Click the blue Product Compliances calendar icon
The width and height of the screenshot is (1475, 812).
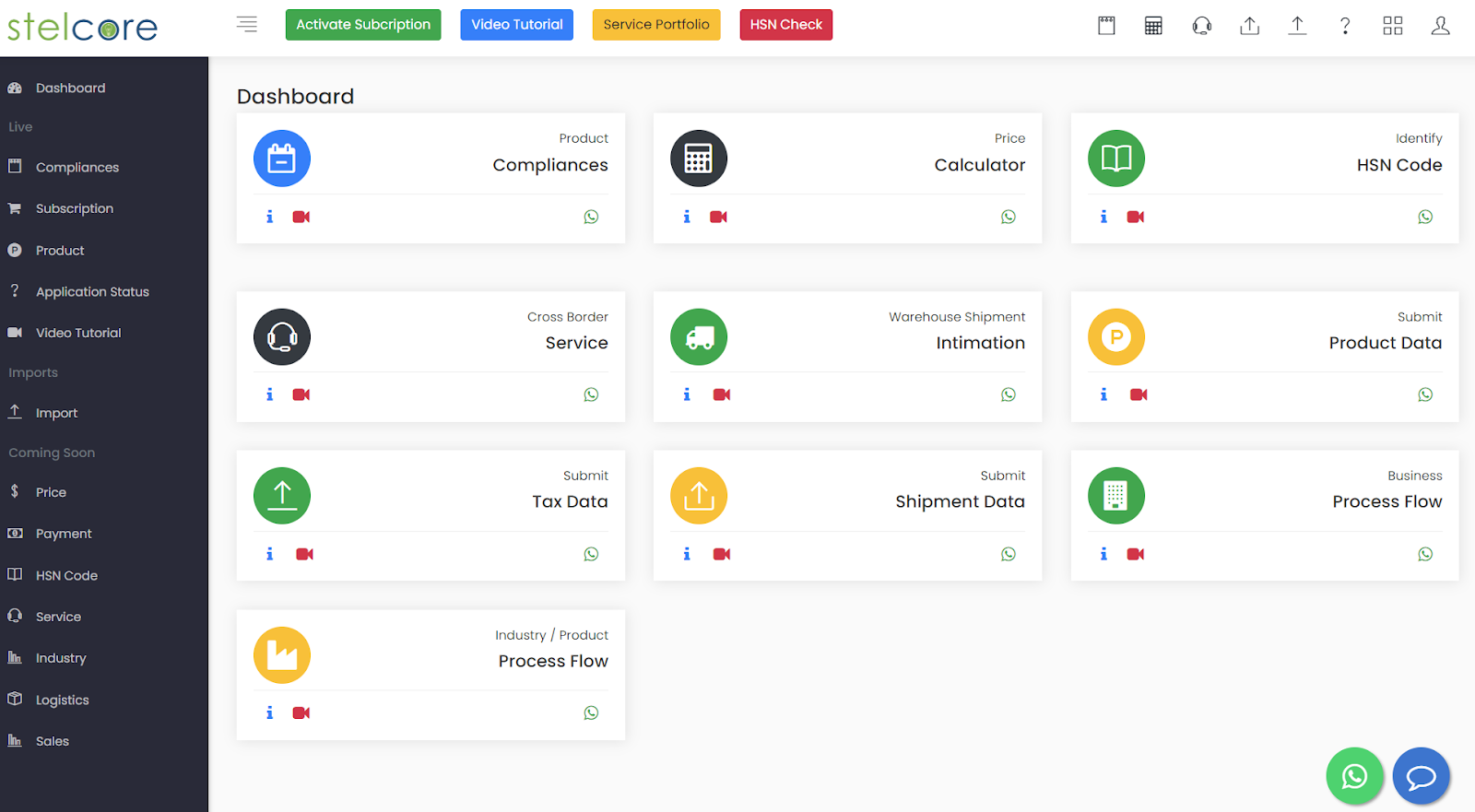pyautogui.click(x=282, y=159)
